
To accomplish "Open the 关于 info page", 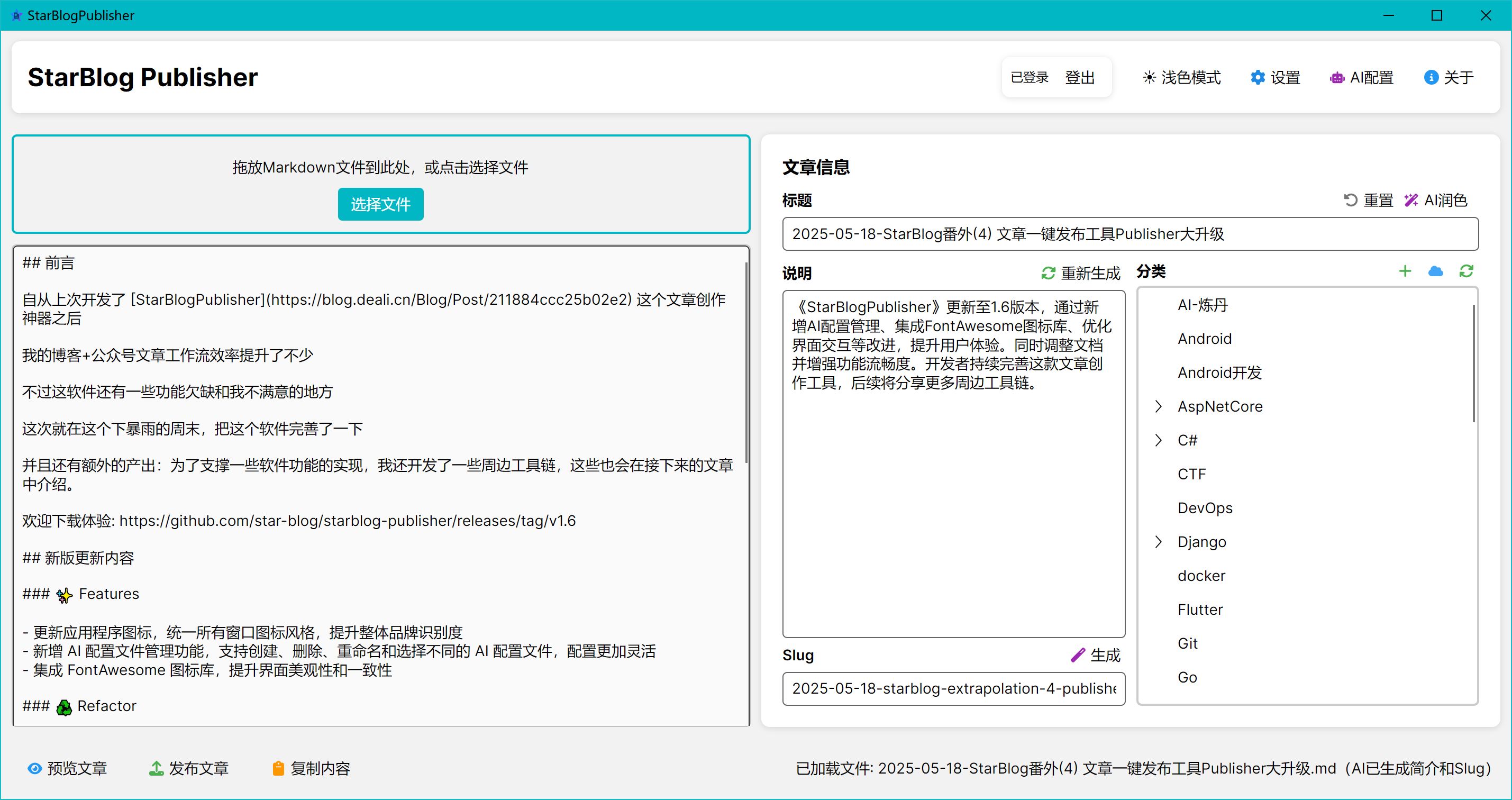I will coord(1448,77).
